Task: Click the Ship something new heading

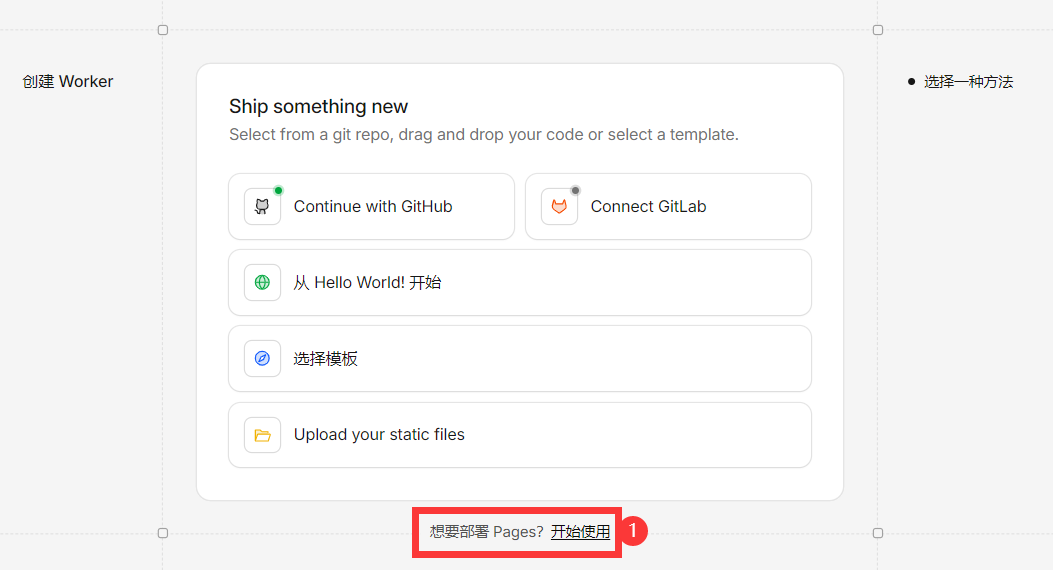Action: [318, 107]
